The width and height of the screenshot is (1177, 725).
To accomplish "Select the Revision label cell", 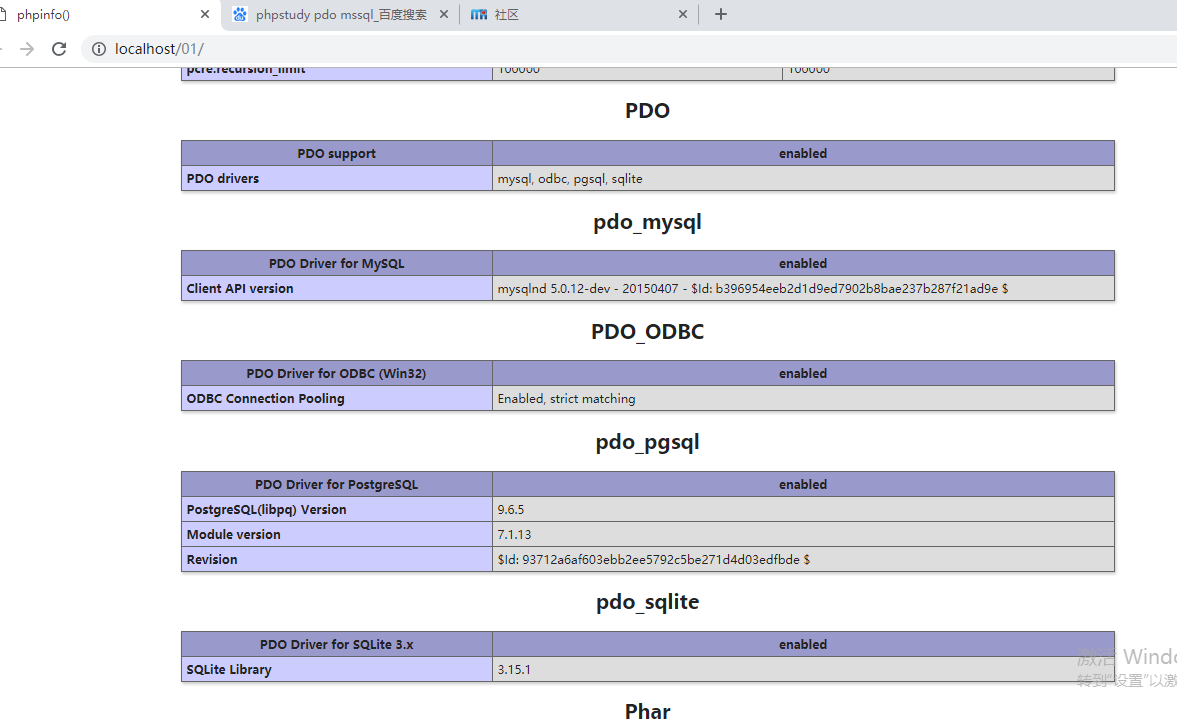I will [x=336, y=559].
